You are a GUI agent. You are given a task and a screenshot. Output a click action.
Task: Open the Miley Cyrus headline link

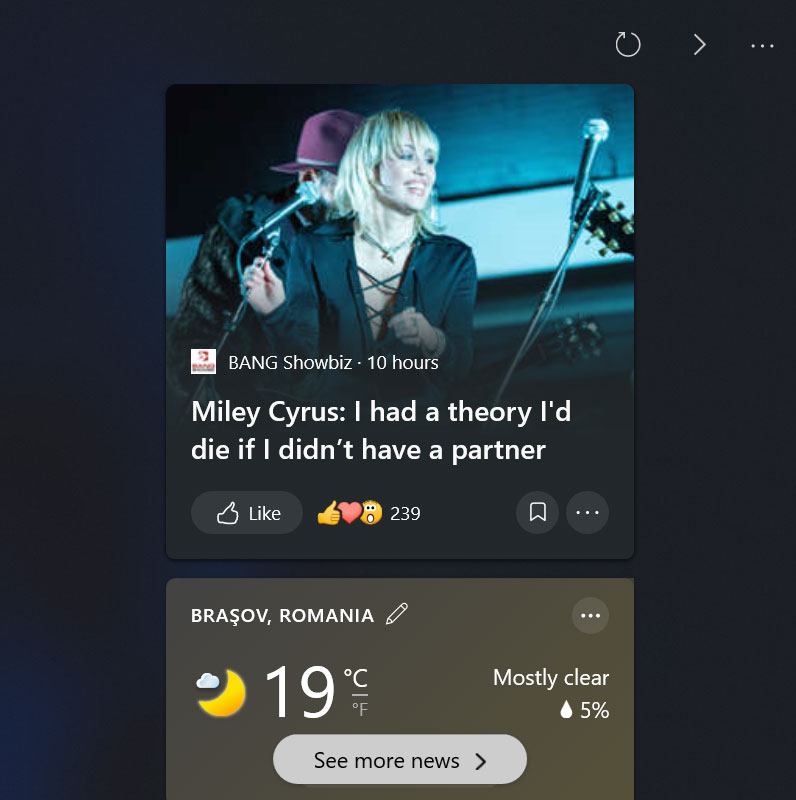pos(381,430)
